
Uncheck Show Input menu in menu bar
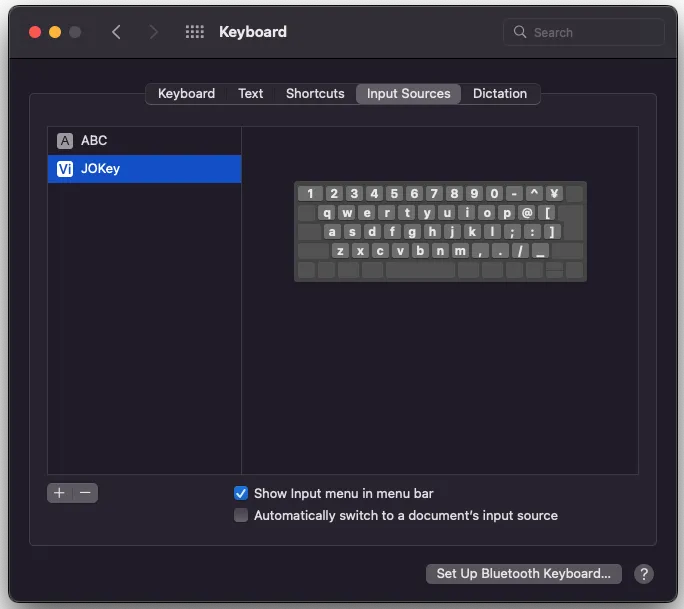tap(241, 493)
